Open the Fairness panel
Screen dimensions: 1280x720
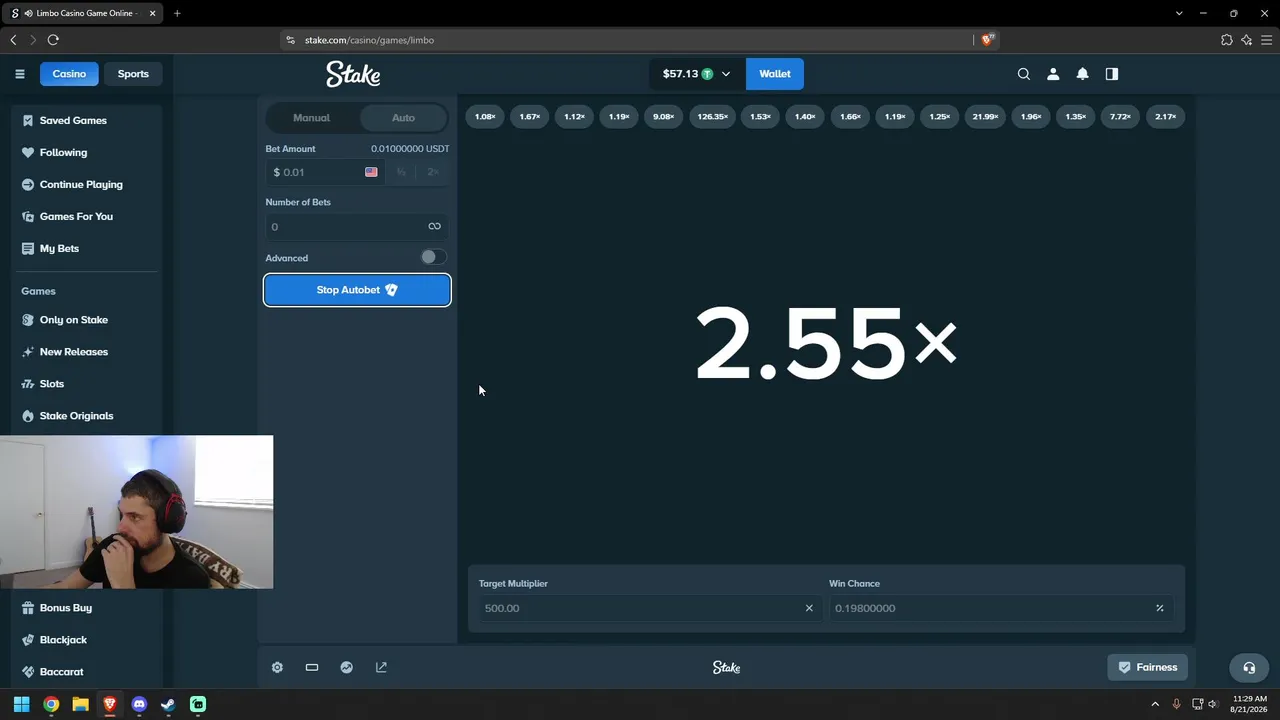pos(1147,667)
